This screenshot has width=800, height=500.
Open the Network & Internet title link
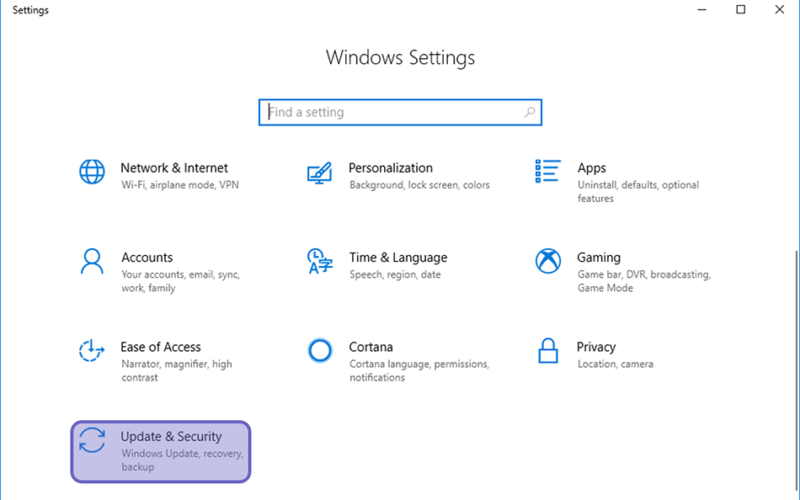point(174,168)
